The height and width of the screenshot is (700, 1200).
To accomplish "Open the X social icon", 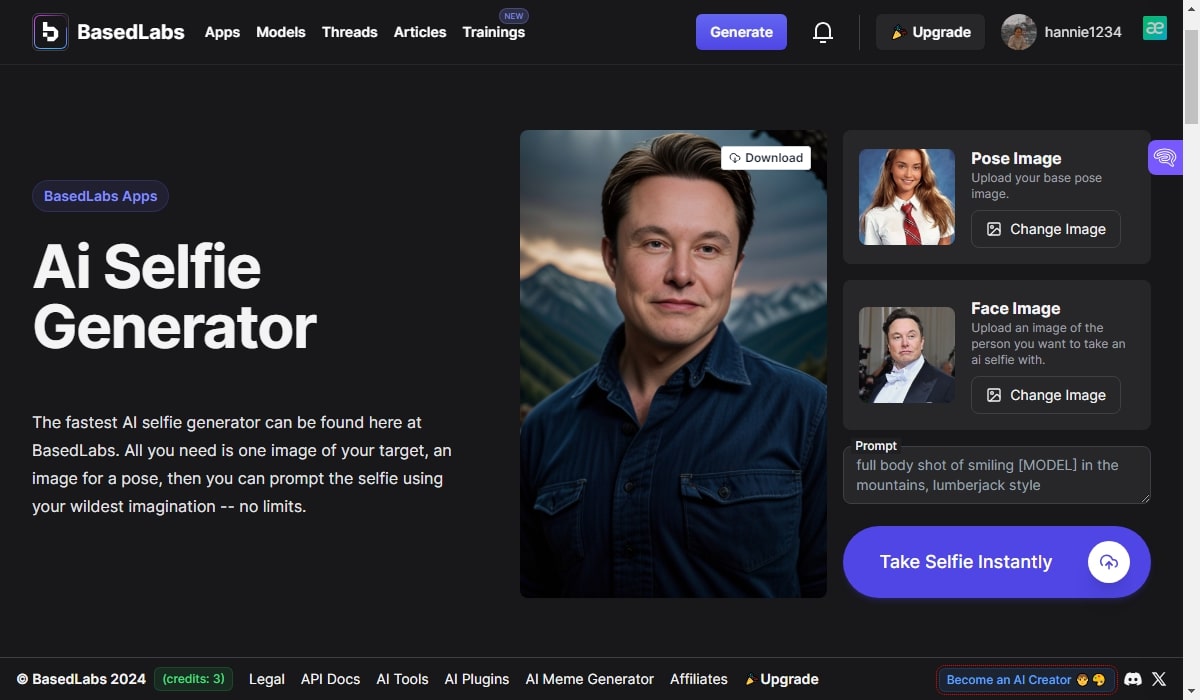I will point(1159,679).
